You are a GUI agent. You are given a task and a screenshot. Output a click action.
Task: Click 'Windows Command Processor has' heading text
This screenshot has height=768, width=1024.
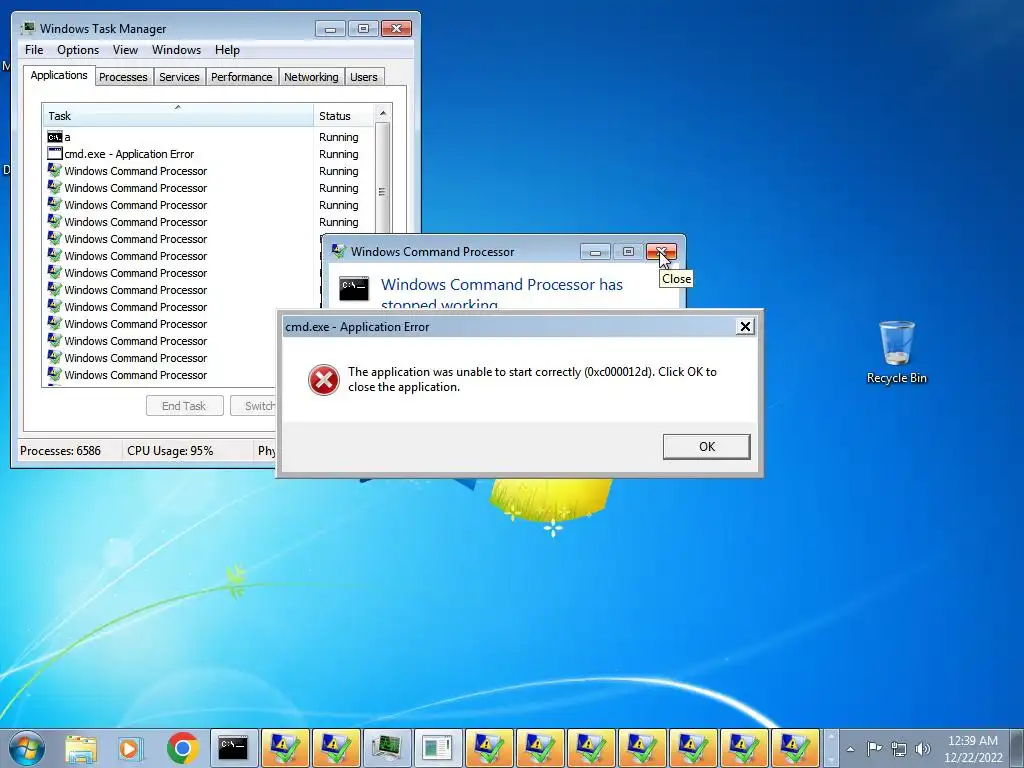coord(502,285)
